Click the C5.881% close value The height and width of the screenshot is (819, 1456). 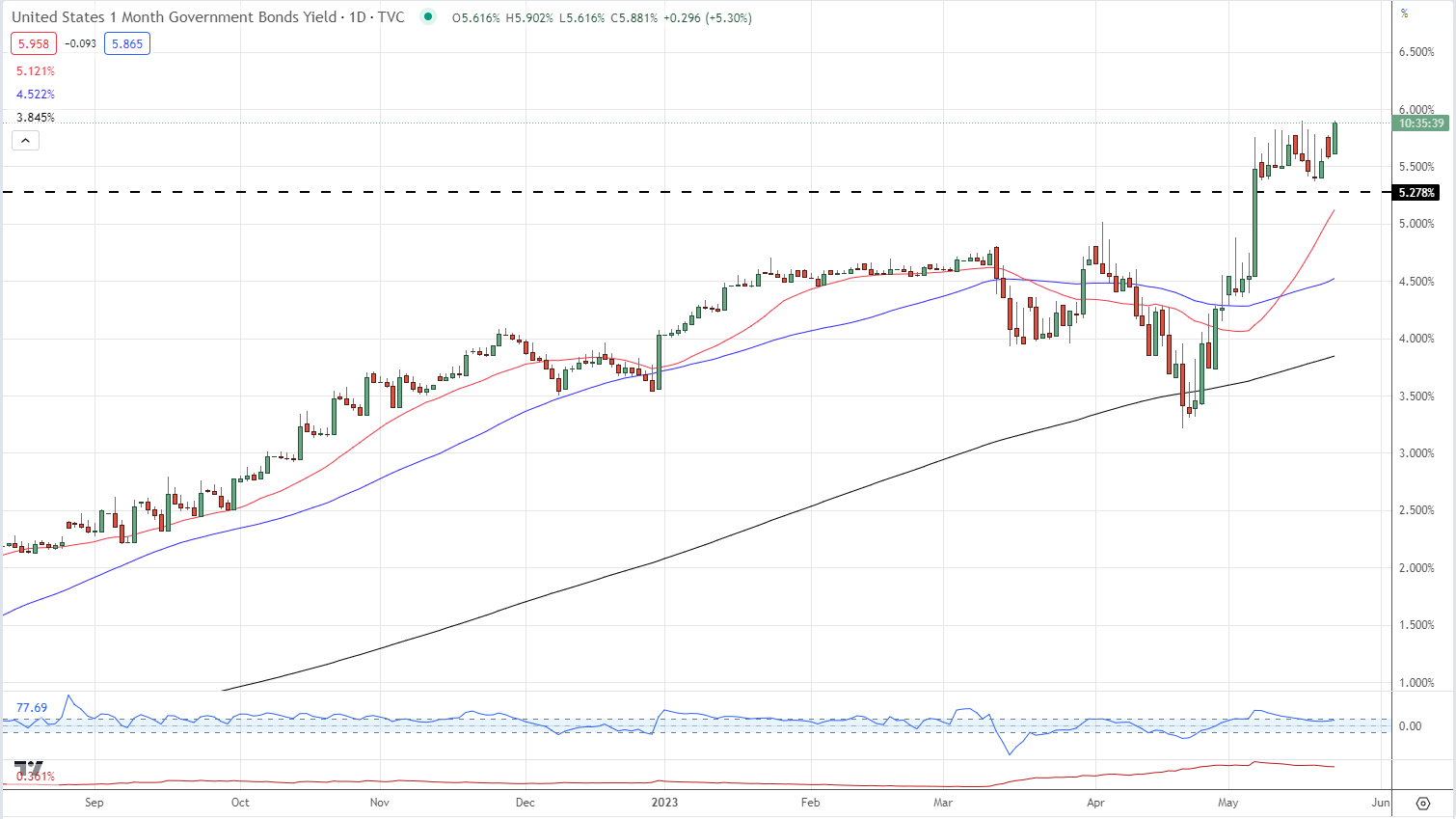coord(634,17)
